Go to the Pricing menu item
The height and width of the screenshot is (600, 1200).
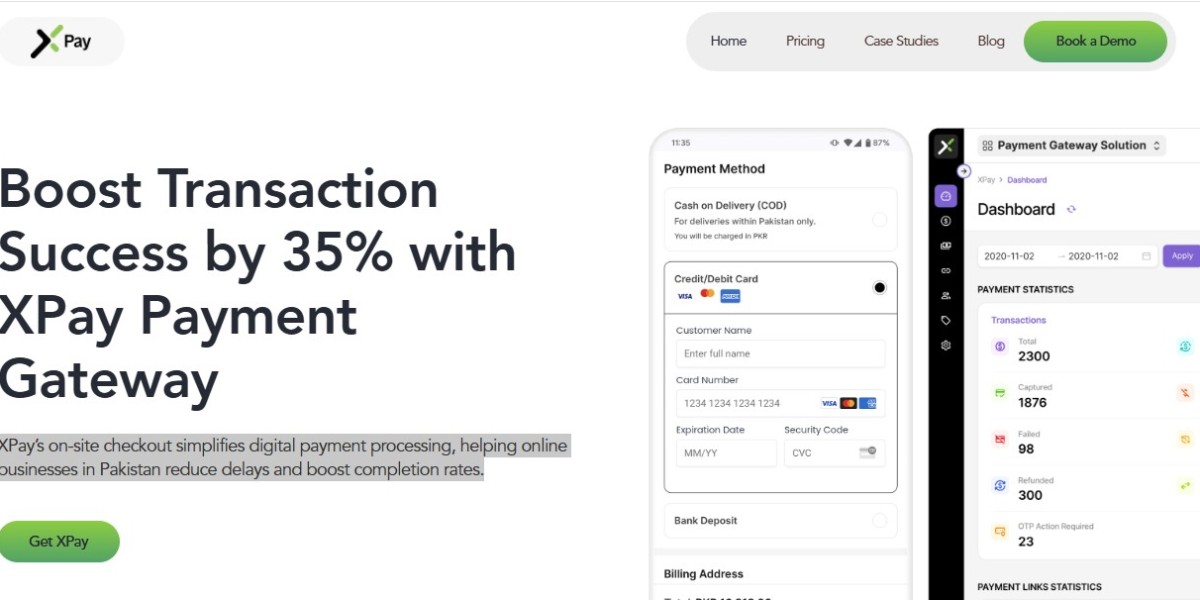click(x=805, y=41)
